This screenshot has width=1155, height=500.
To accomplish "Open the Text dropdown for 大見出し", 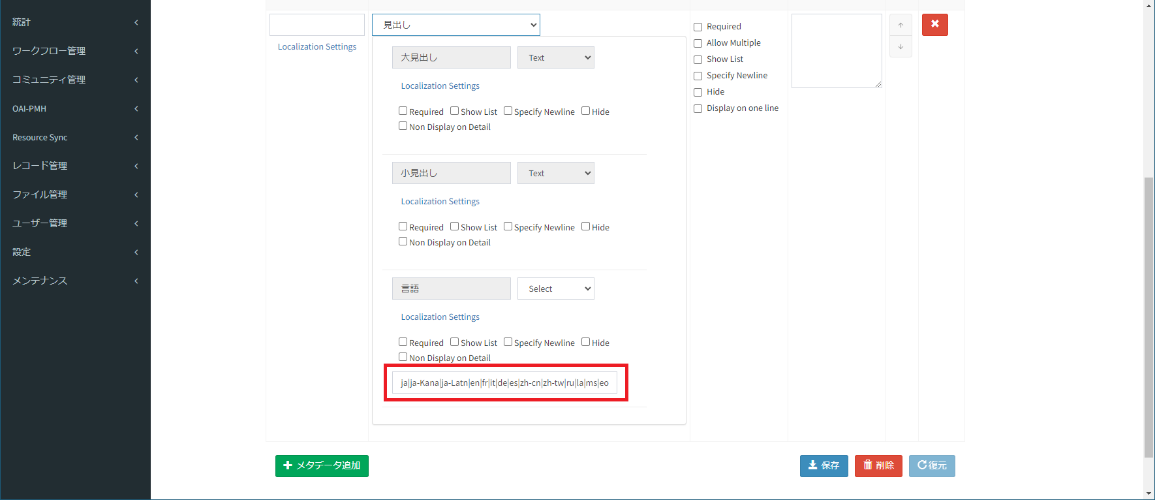I will (x=555, y=58).
